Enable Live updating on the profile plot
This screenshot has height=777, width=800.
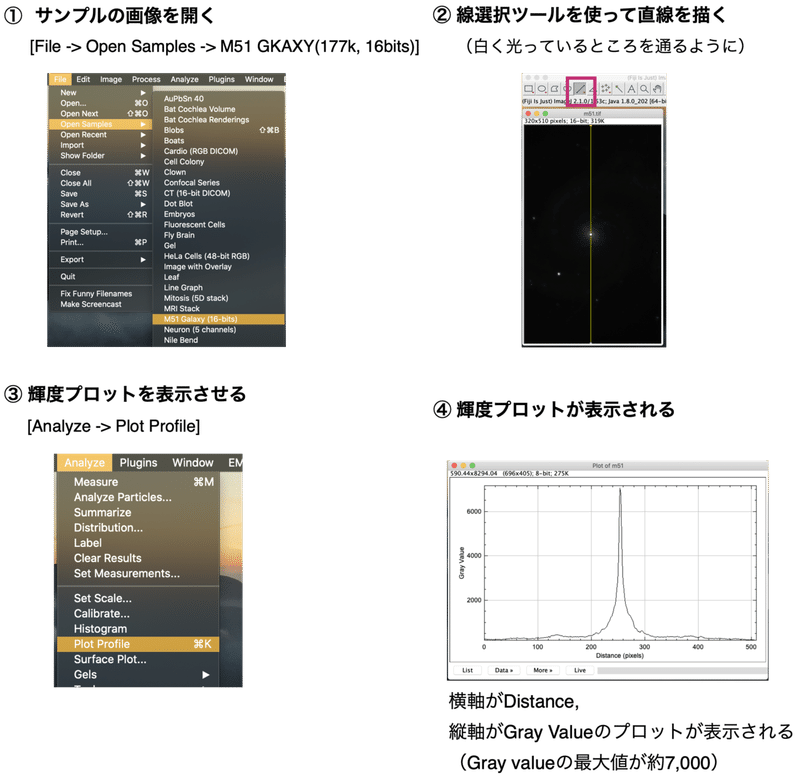coord(580,670)
